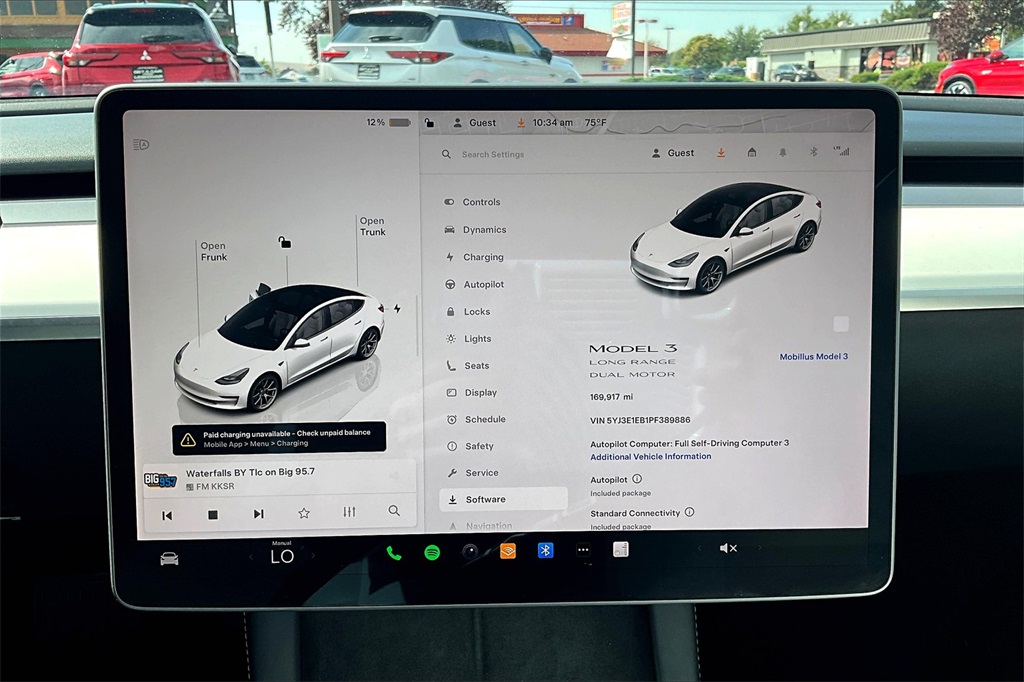
Task: Open the blue Bluetooth app in the dock
Action: (545, 550)
